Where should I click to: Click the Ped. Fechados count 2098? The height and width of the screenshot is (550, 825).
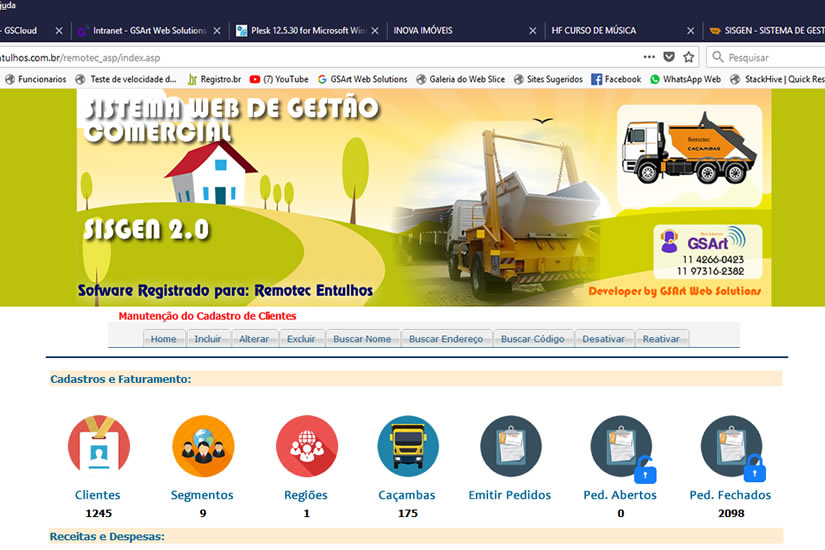point(731,513)
